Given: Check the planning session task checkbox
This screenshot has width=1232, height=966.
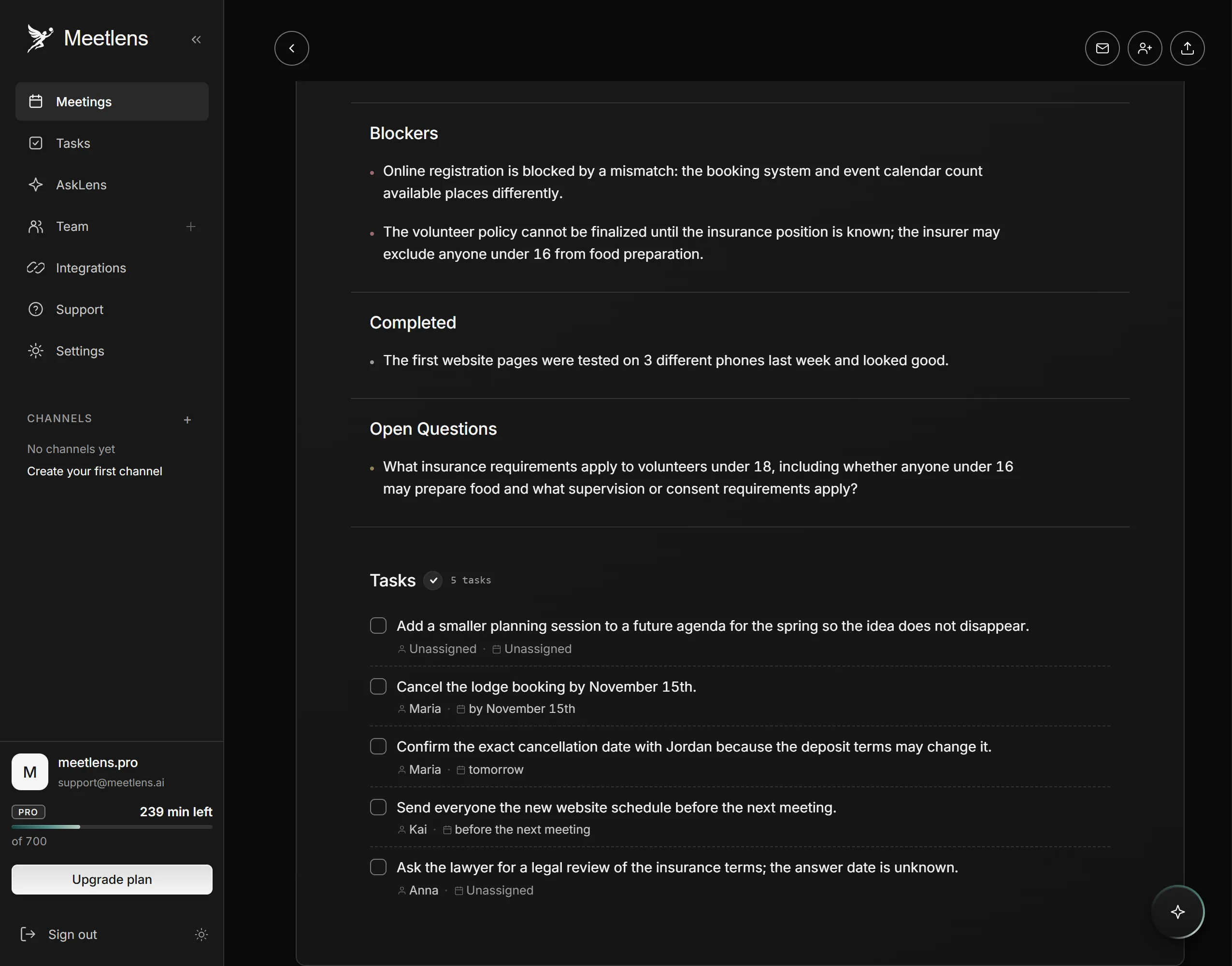Looking at the screenshot, I should tap(378, 625).
